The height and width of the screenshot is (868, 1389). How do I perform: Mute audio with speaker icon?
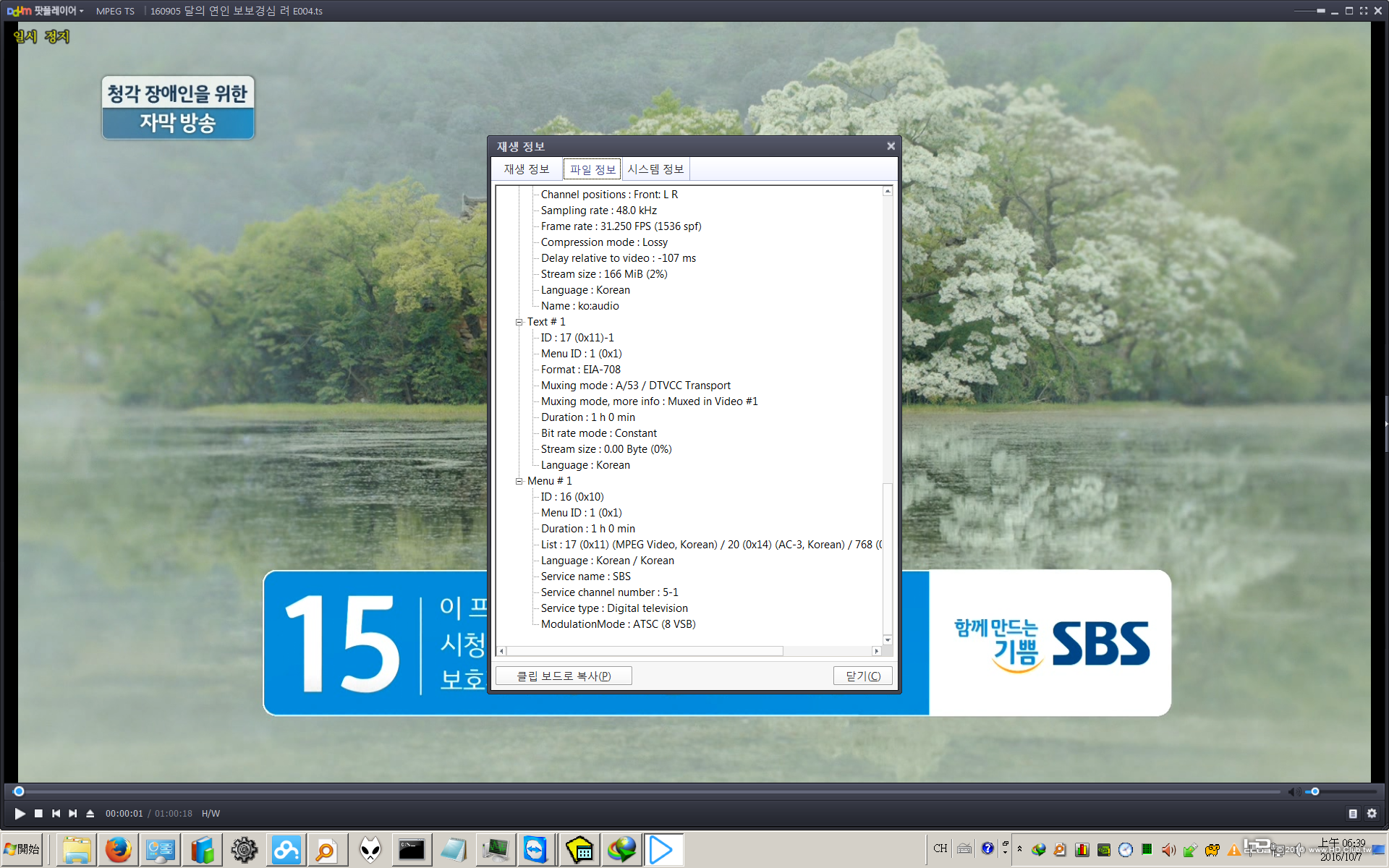click(x=1293, y=791)
